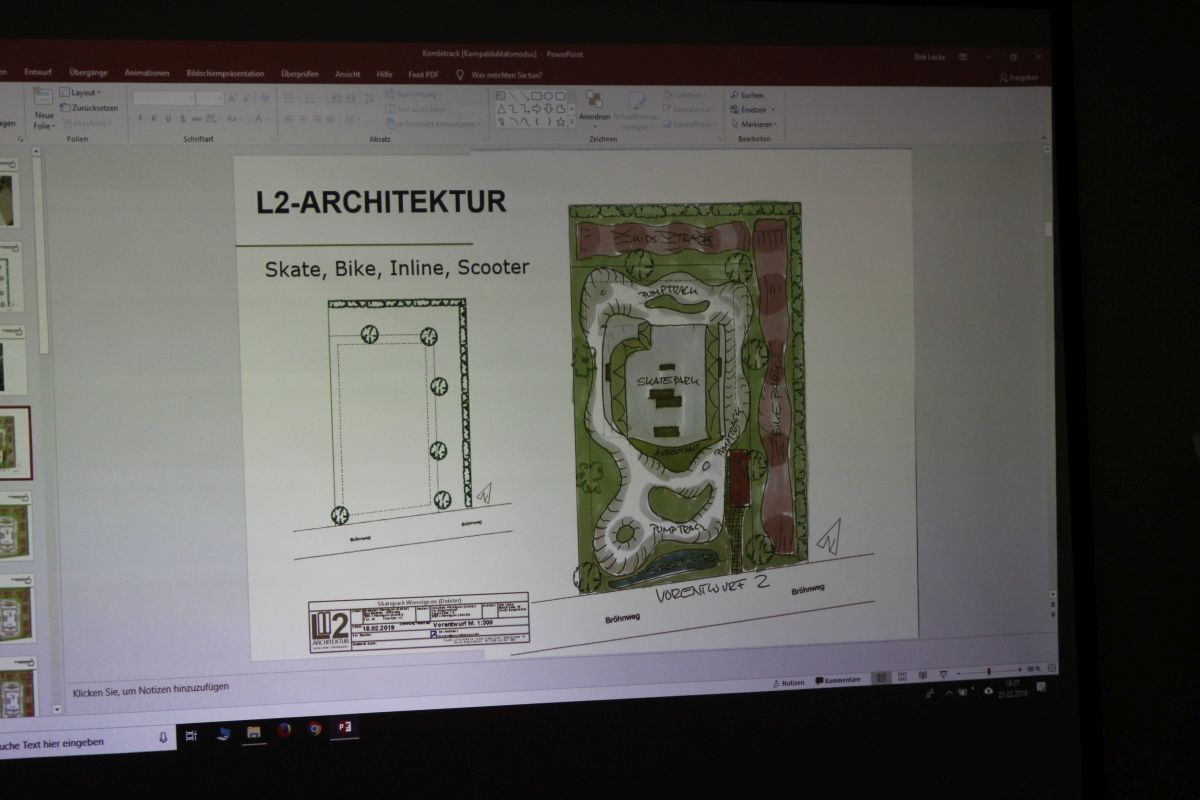The height and width of the screenshot is (800, 1200).
Task: Expand the shapes gallery more arrow
Action: click(x=571, y=122)
